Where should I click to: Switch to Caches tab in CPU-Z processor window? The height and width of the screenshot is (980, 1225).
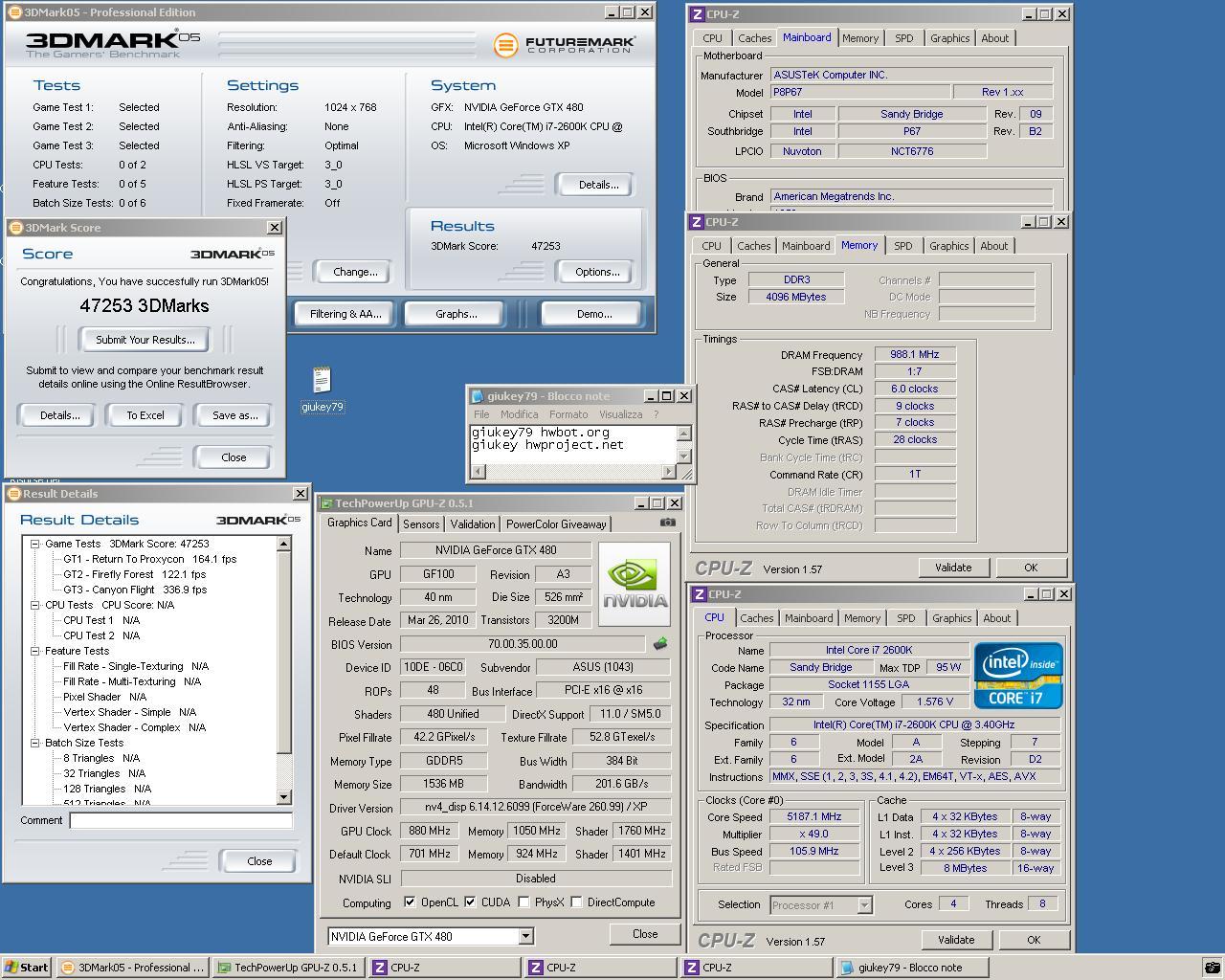756,618
